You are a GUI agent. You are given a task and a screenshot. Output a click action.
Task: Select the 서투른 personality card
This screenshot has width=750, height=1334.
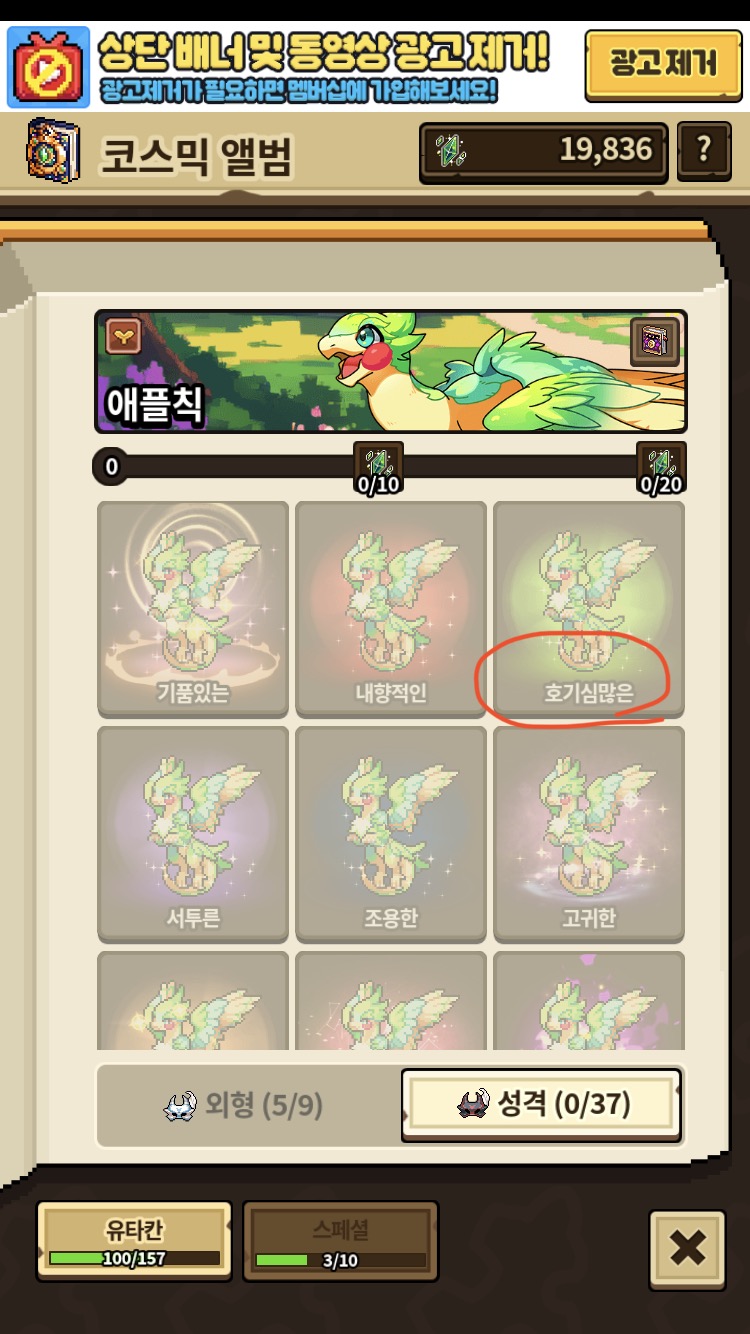pos(193,834)
